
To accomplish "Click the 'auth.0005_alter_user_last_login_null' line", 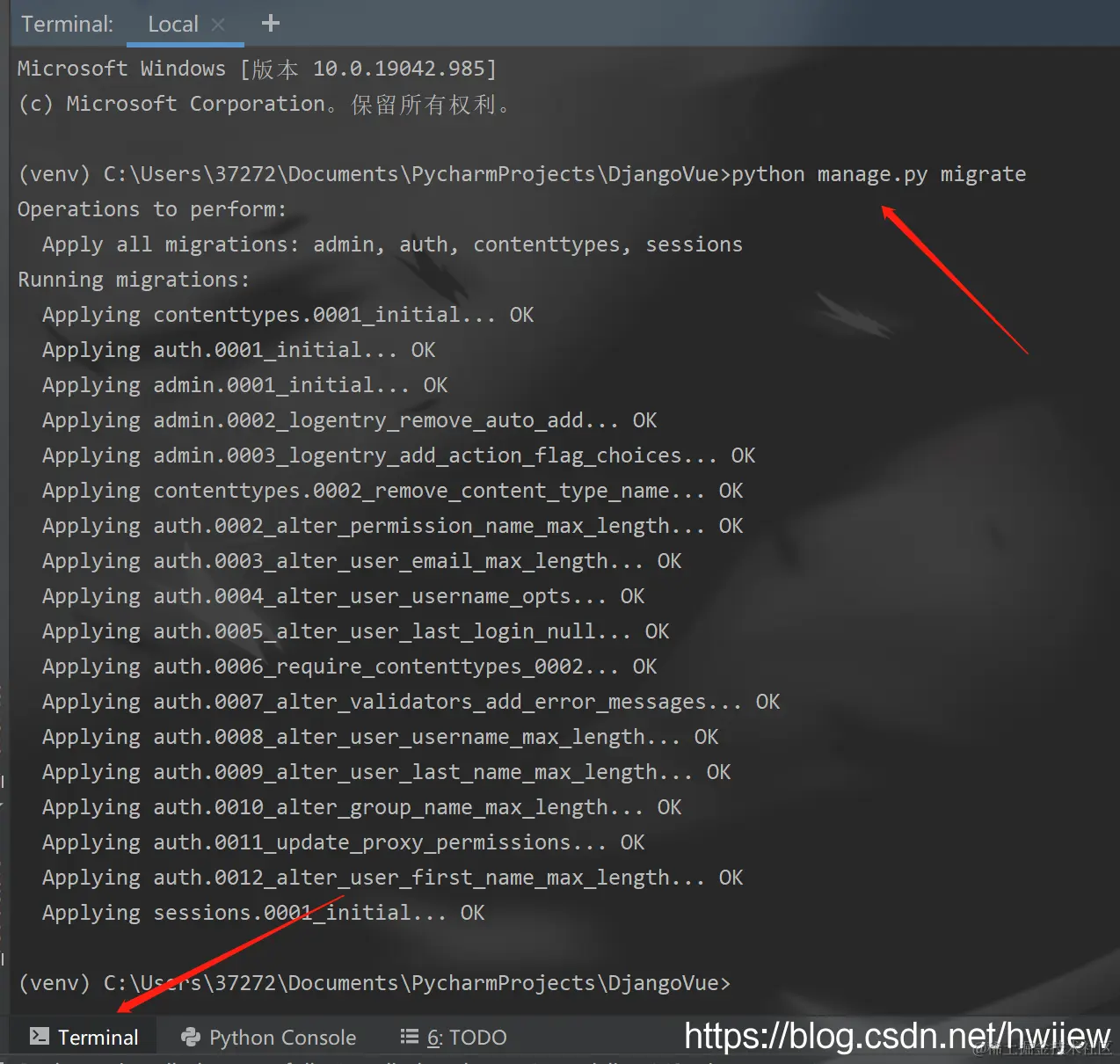I will [x=355, y=631].
